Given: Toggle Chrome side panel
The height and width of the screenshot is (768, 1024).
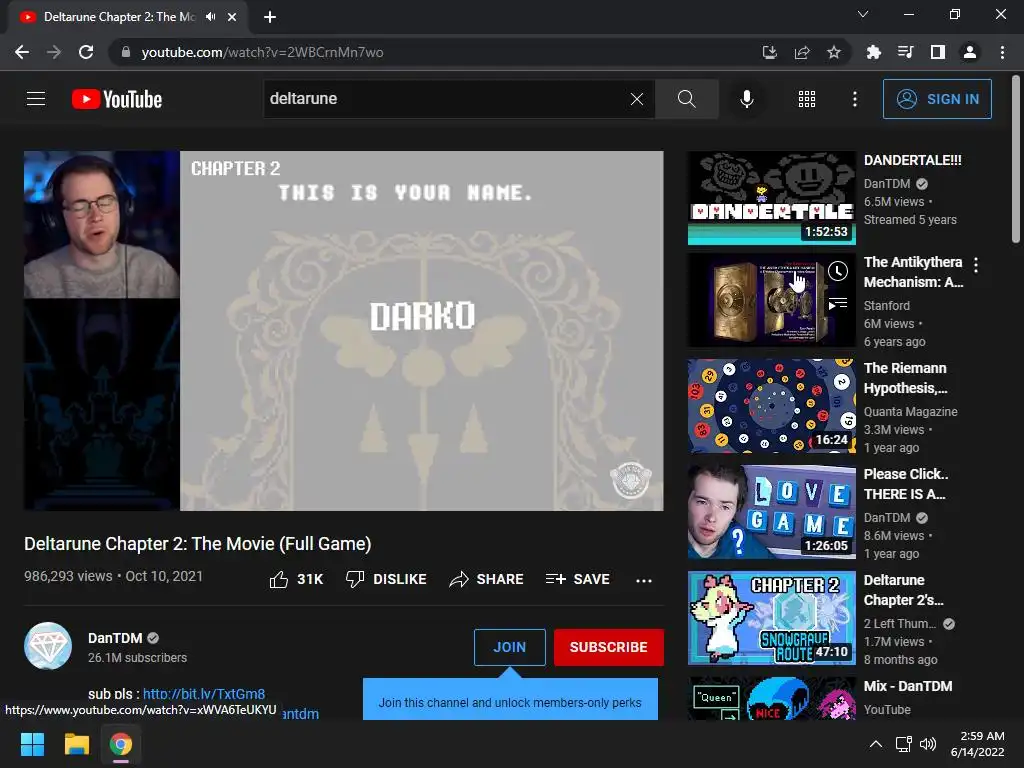Looking at the screenshot, I should 938,52.
